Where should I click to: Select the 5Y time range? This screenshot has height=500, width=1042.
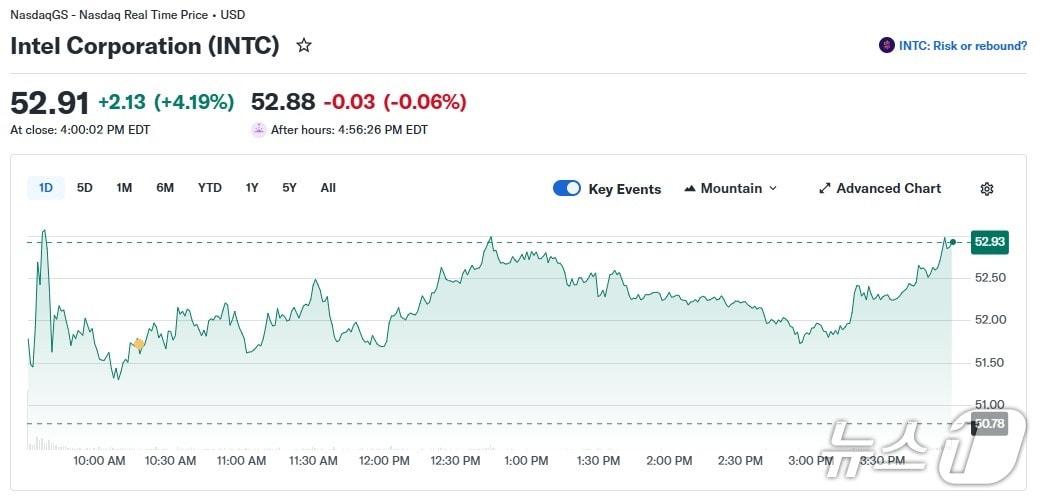[289, 188]
